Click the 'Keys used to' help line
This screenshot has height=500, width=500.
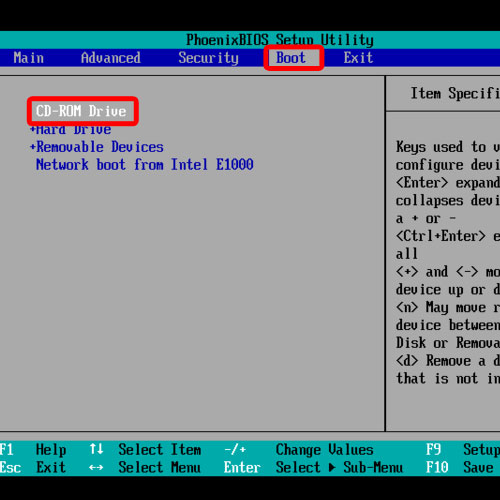(x=448, y=147)
